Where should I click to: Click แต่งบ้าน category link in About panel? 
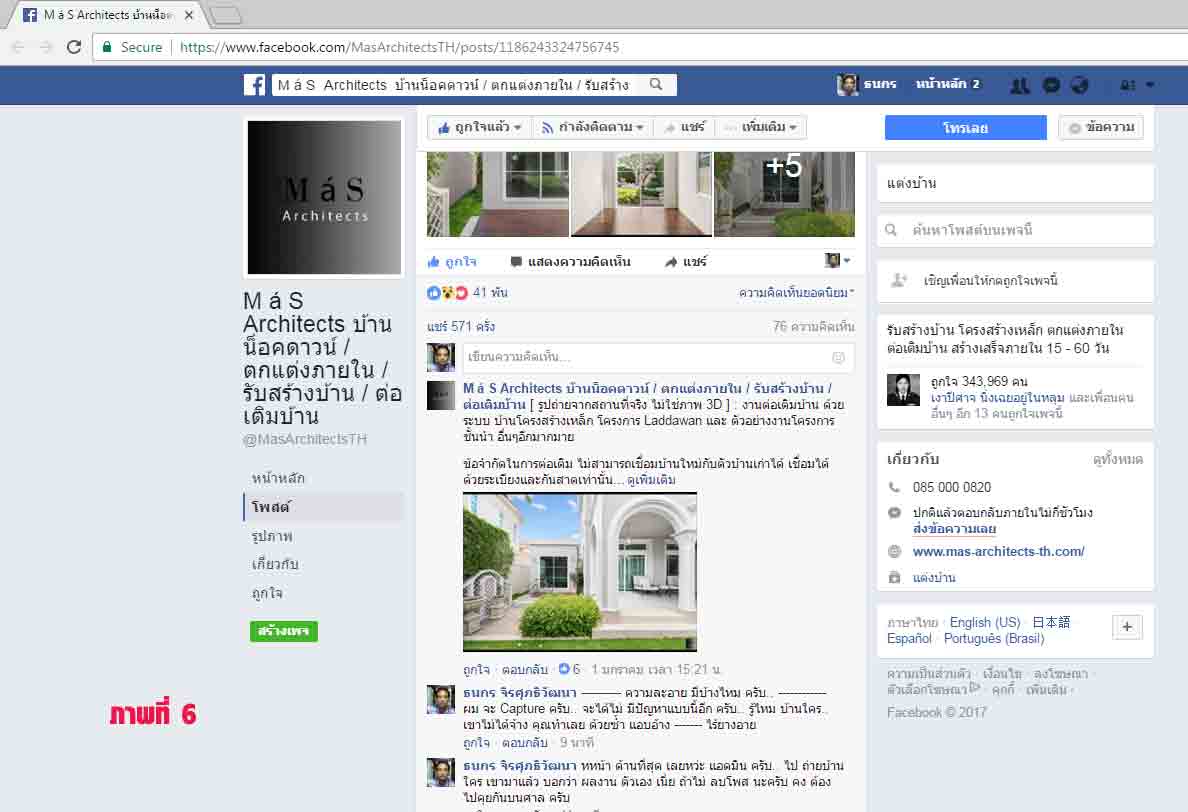pyautogui.click(x=934, y=577)
